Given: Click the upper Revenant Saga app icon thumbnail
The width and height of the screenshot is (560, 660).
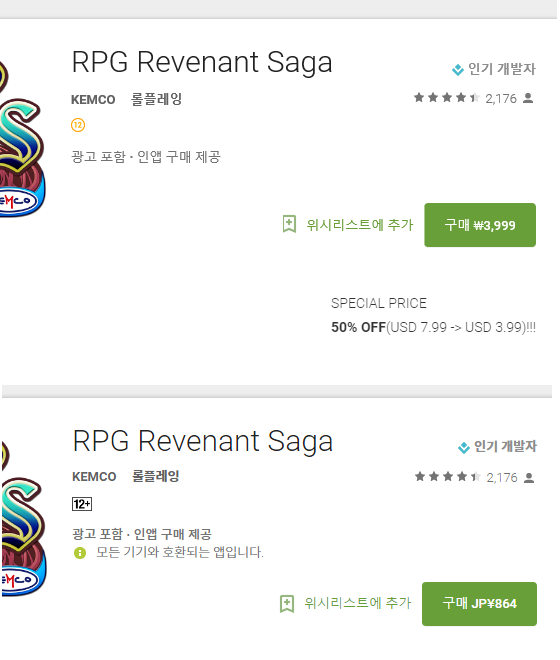Looking at the screenshot, I should pyautogui.click(x=22, y=139).
